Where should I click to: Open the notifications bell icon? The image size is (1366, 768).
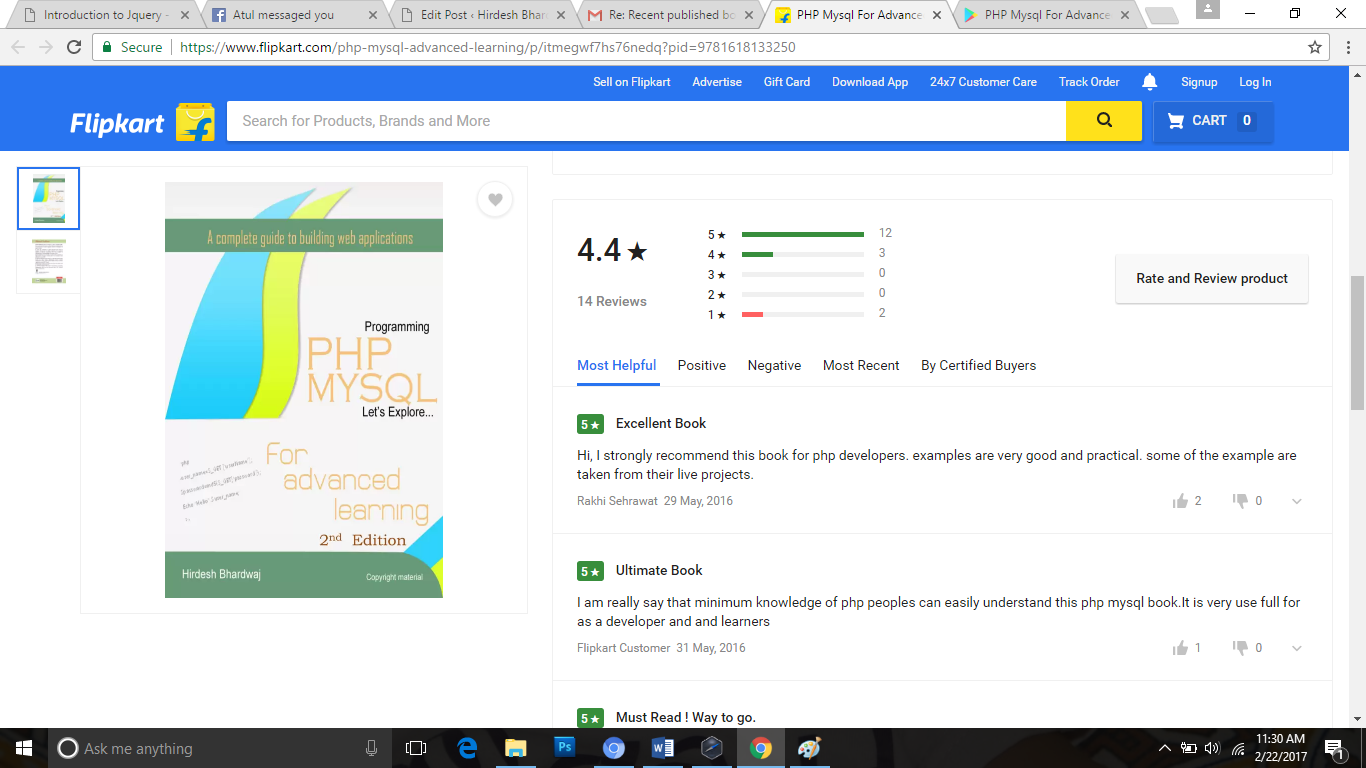1150,82
